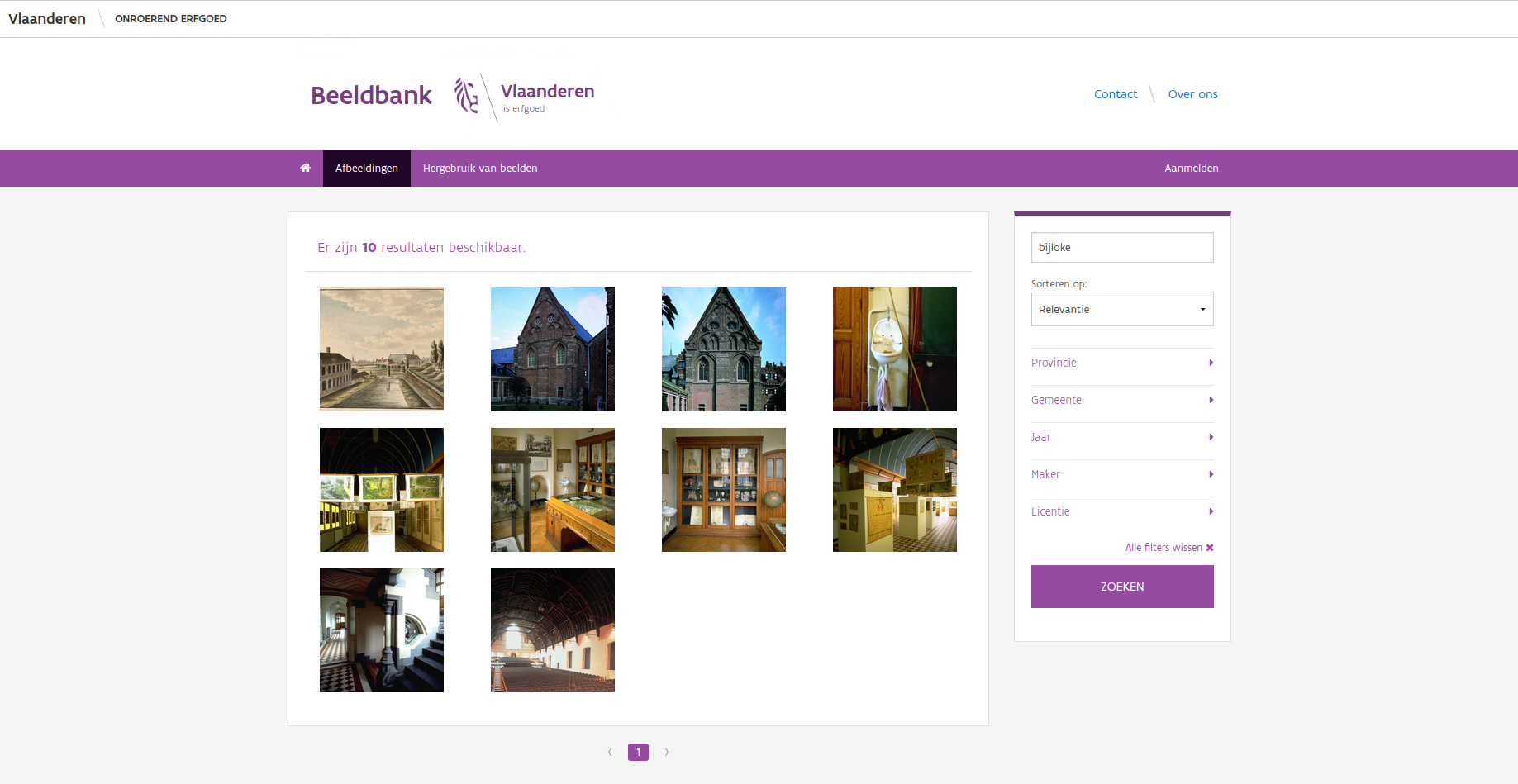Select the Afbeeldingen tab
The height and width of the screenshot is (784, 1518).
(x=367, y=168)
